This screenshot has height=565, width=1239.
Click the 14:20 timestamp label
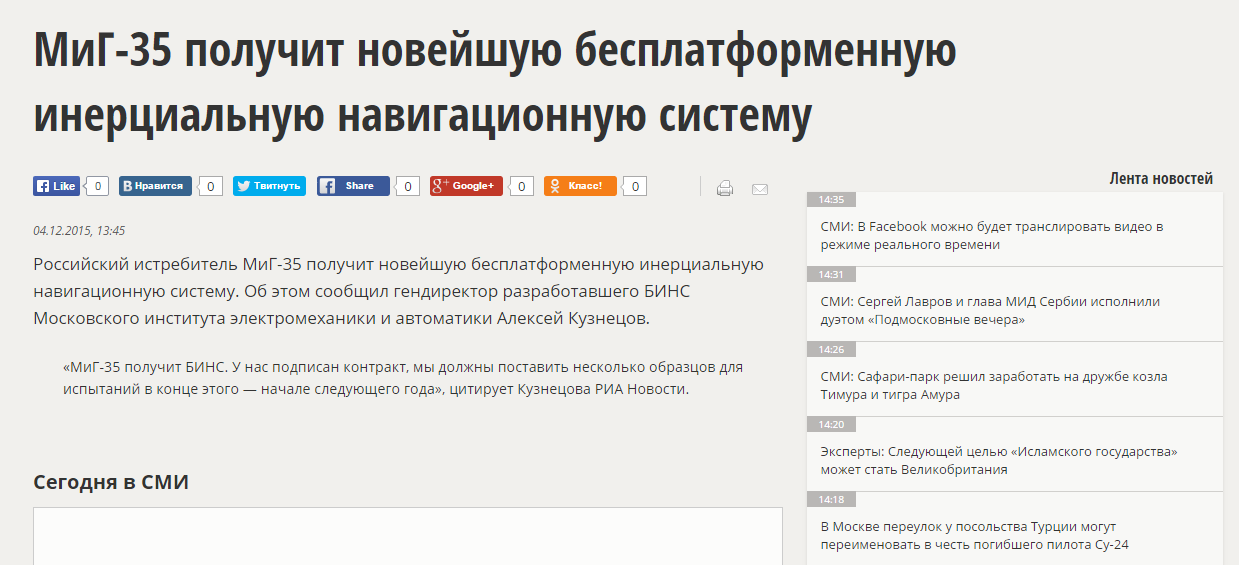[831, 424]
